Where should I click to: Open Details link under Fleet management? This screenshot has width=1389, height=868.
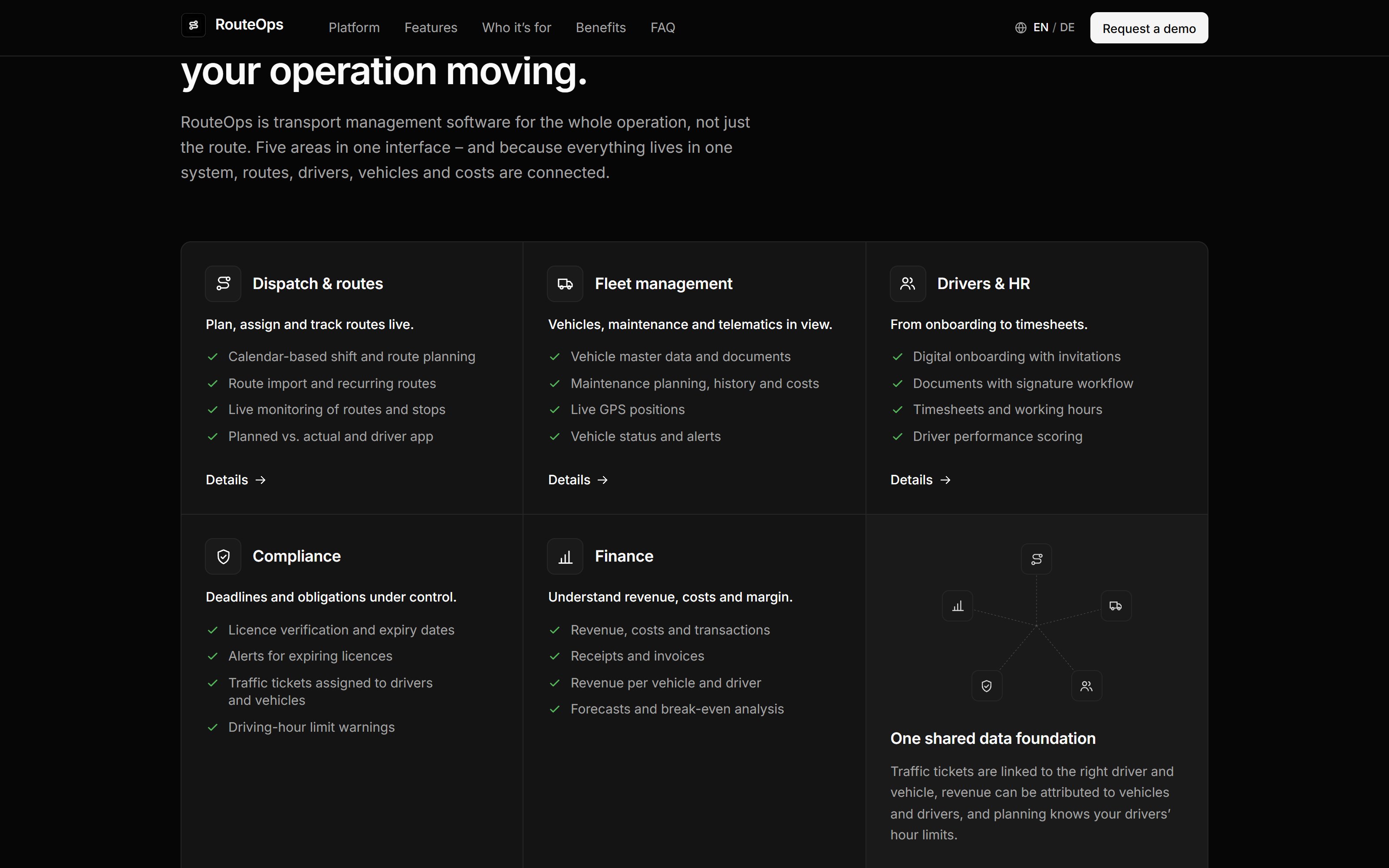[578, 480]
